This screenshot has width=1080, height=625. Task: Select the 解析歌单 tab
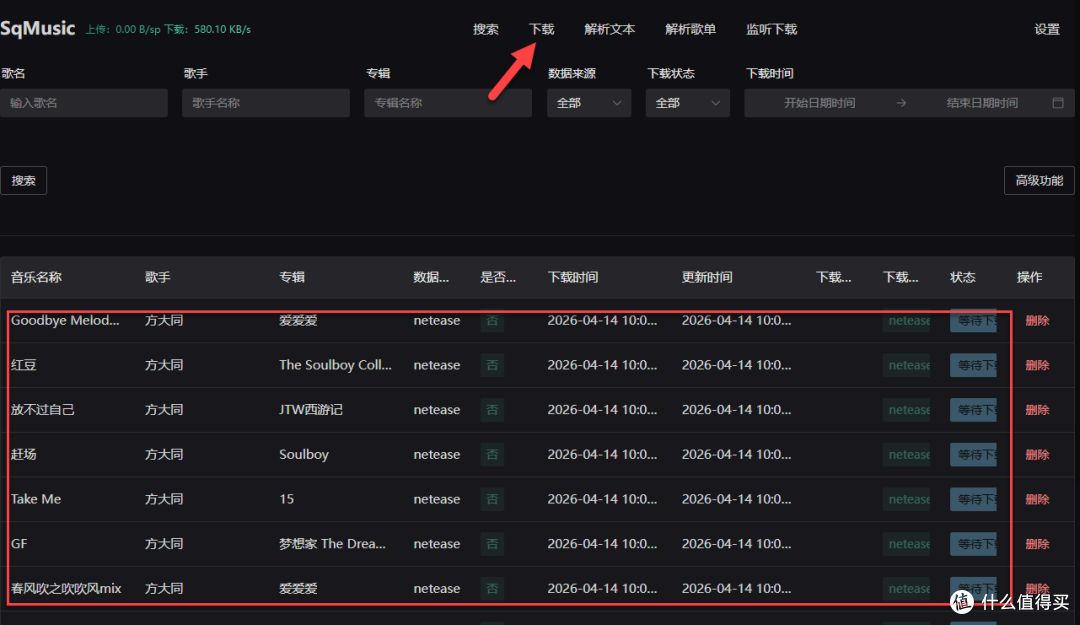pos(691,30)
